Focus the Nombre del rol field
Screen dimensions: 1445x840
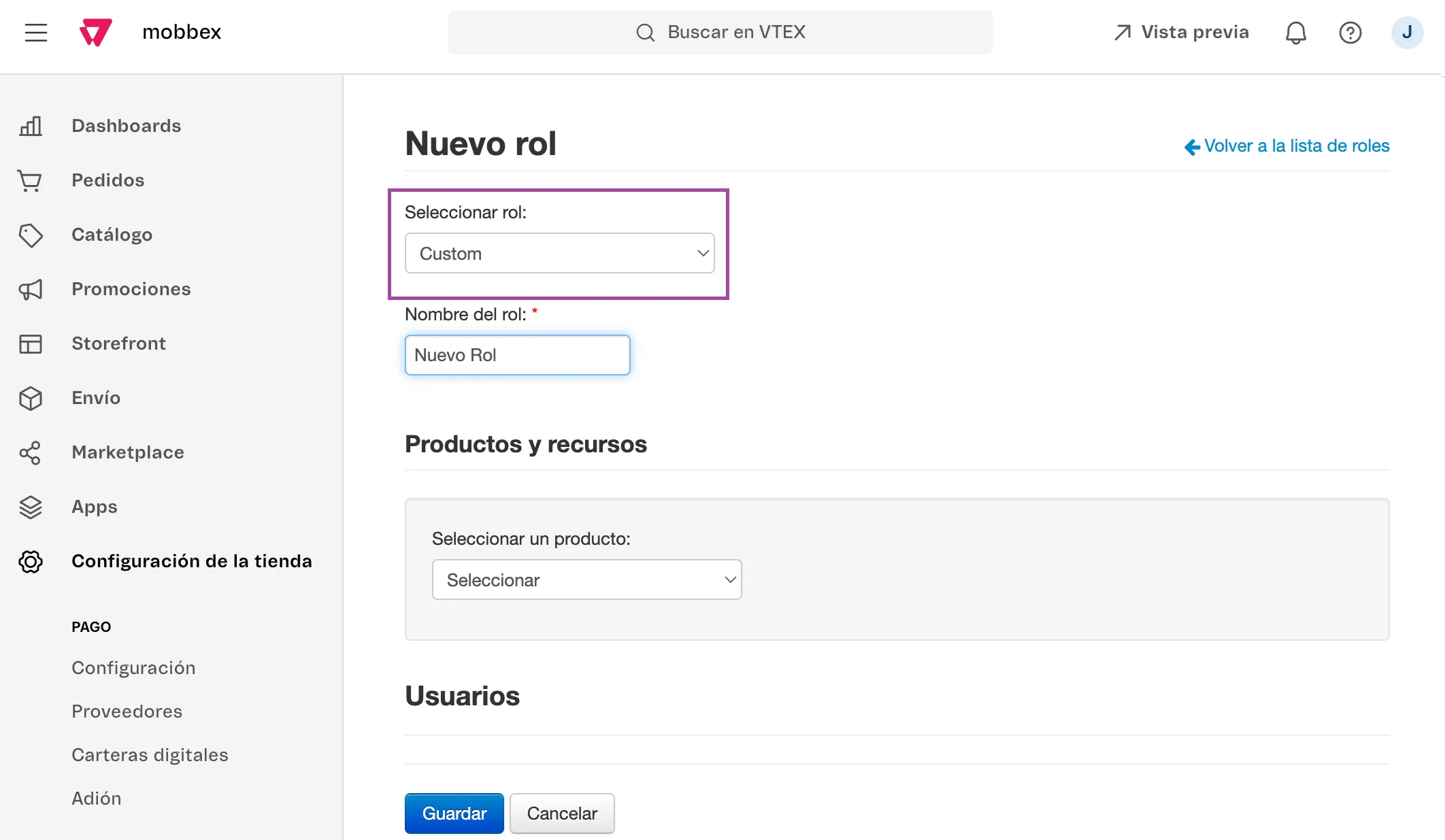(x=517, y=355)
